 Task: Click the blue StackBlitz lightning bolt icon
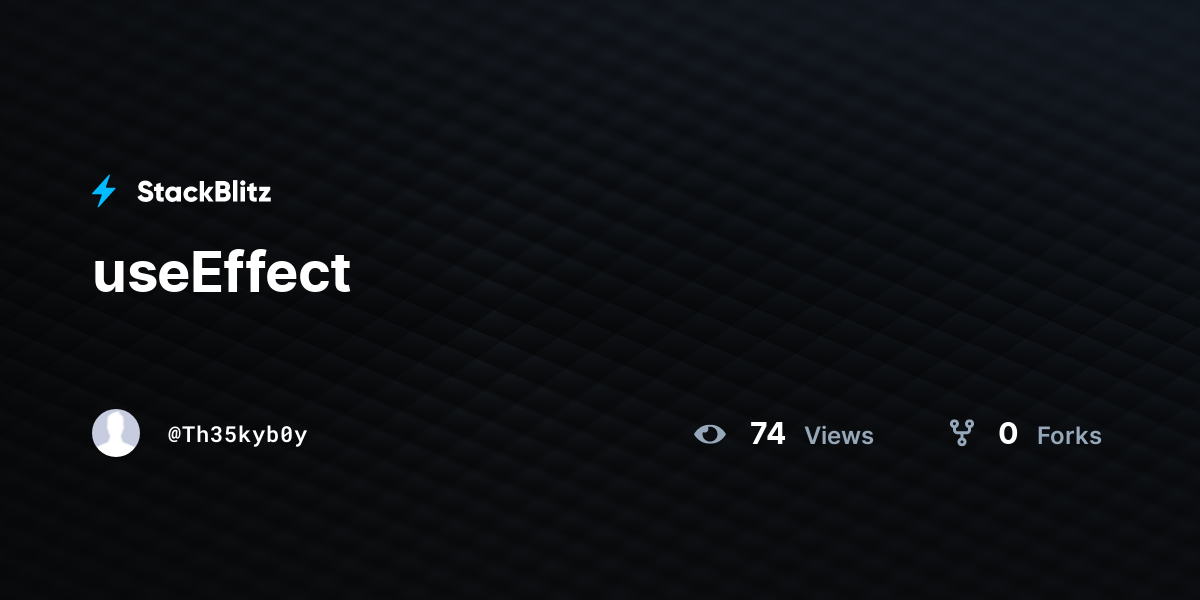point(104,191)
